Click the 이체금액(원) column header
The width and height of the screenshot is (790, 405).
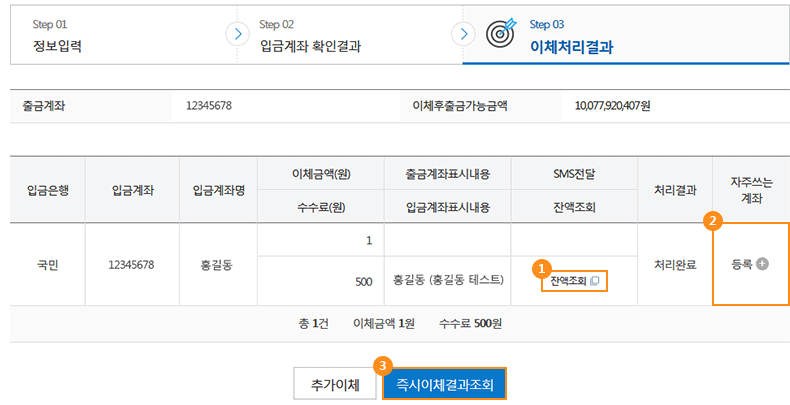click(x=321, y=174)
